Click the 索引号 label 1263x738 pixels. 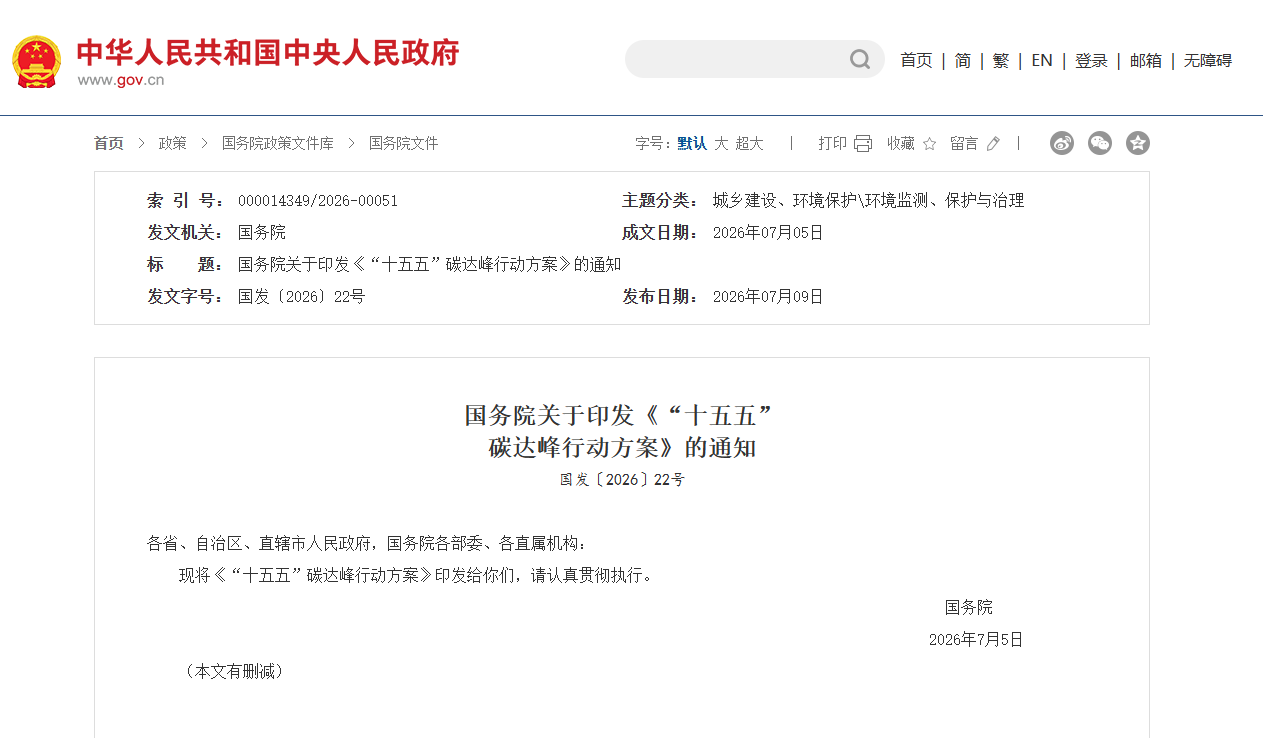pos(186,201)
